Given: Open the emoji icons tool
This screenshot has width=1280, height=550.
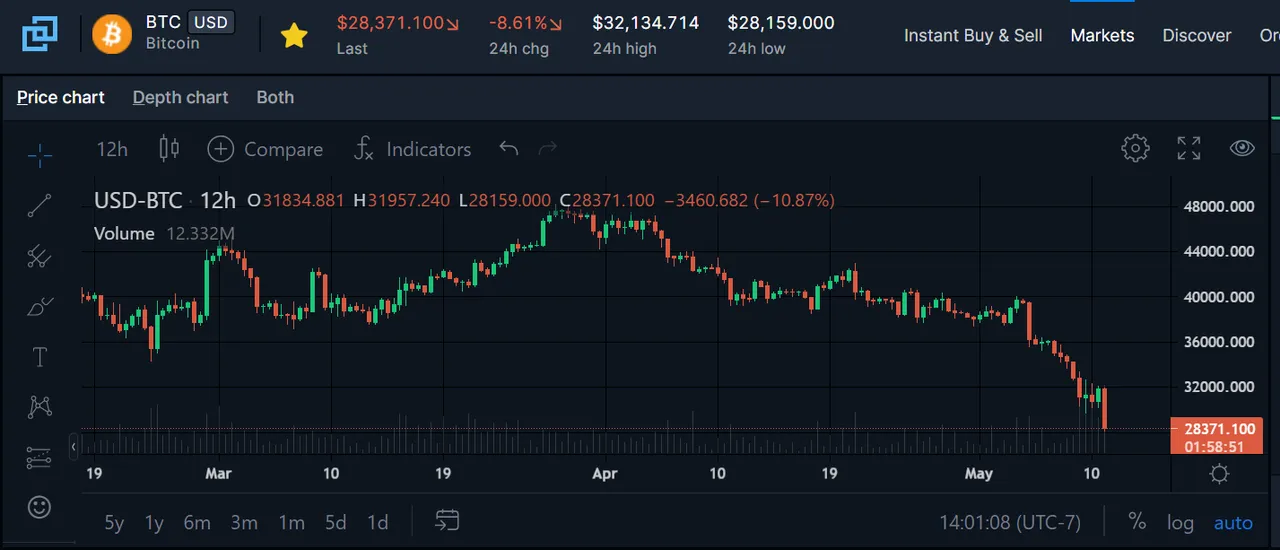Looking at the screenshot, I should coord(40,507).
